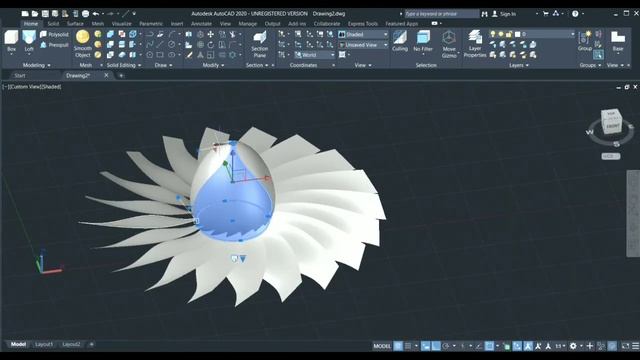
Task: Toggle layer lock icon in layer dropdown
Action: [x=509, y=34]
